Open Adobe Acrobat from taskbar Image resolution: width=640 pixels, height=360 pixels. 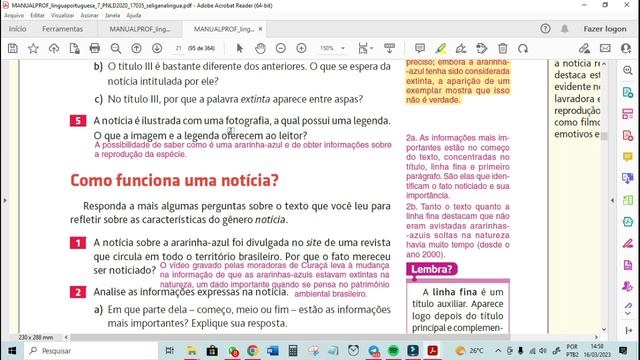point(433,351)
